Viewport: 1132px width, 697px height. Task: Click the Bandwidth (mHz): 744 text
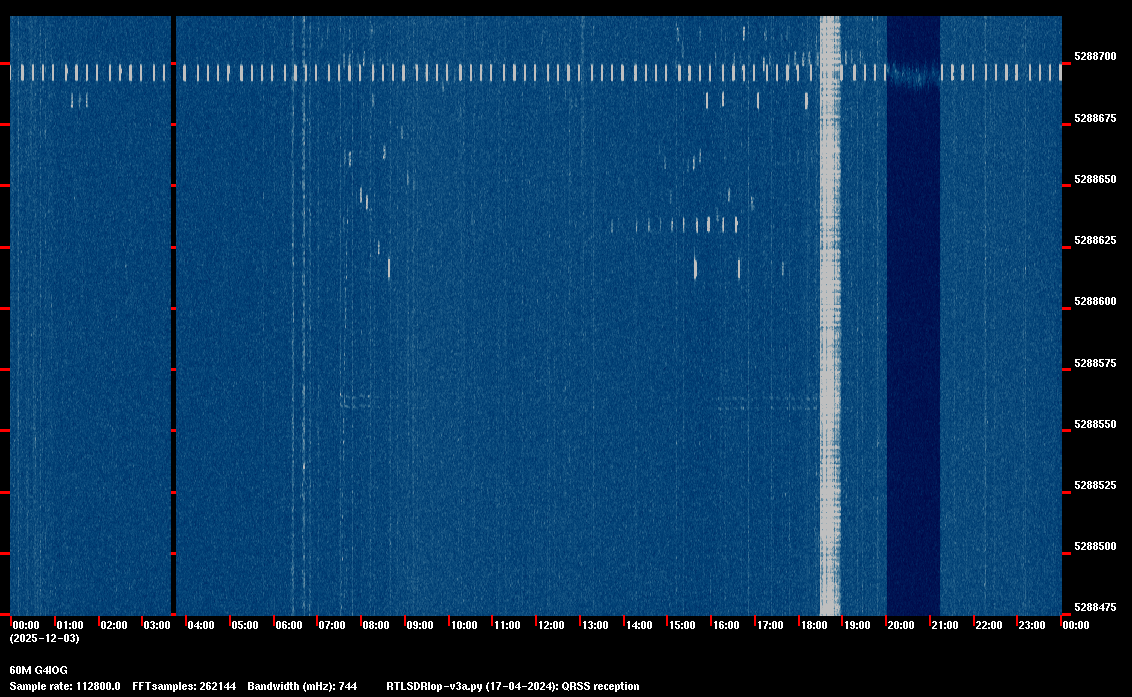[302, 686]
